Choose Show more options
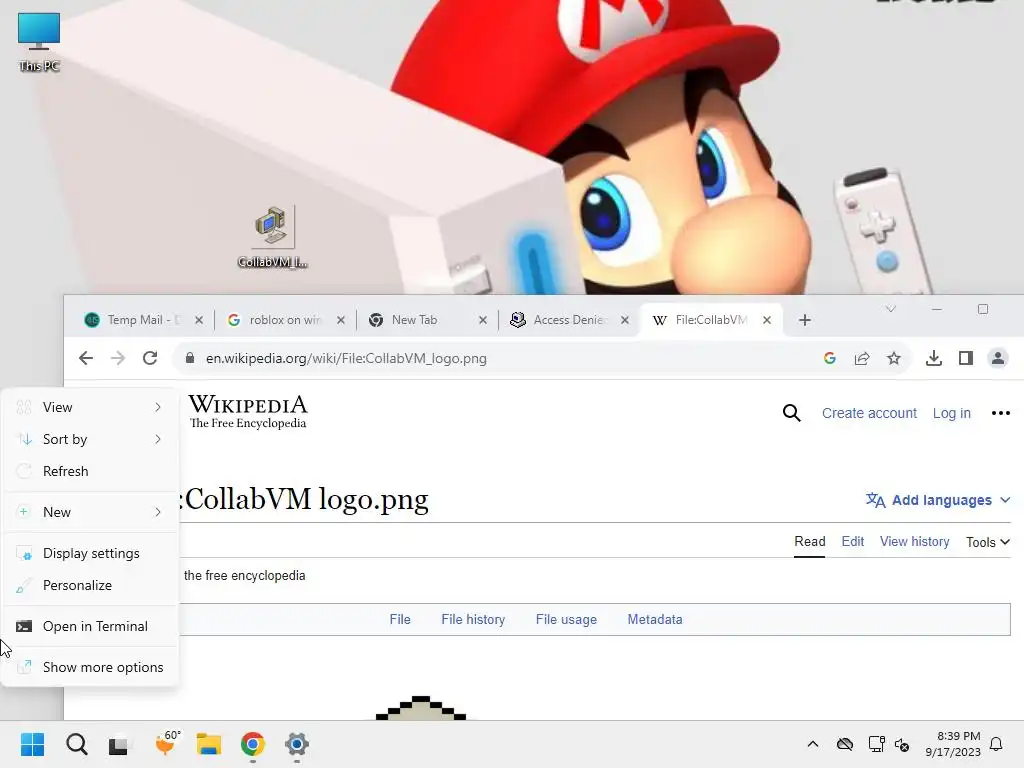Image resolution: width=1024 pixels, height=768 pixels. coord(90,667)
